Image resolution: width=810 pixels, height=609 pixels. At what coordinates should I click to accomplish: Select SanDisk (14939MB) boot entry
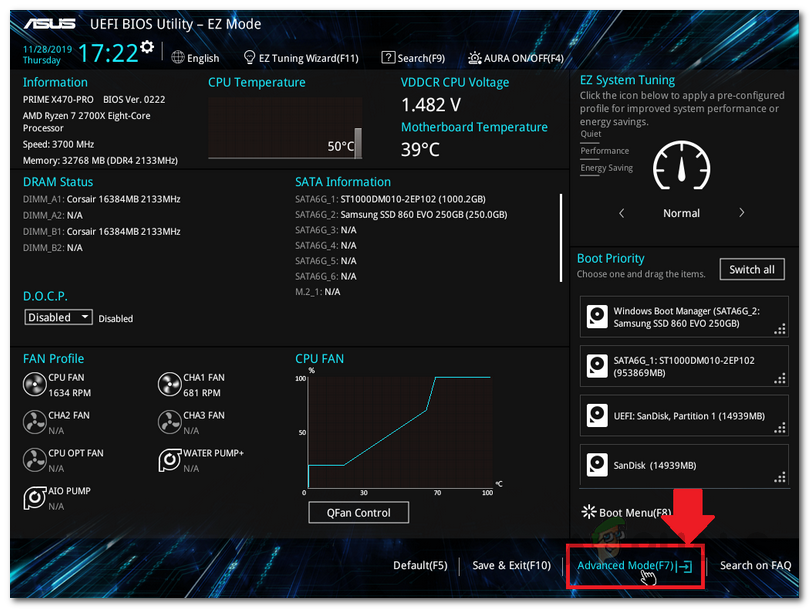pyautogui.click(x=684, y=465)
